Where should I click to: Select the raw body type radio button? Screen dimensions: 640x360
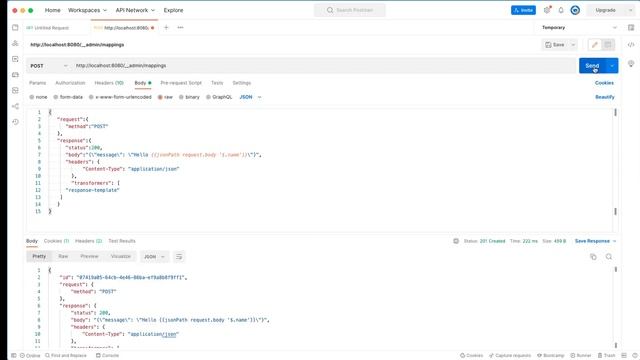[160, 97]
